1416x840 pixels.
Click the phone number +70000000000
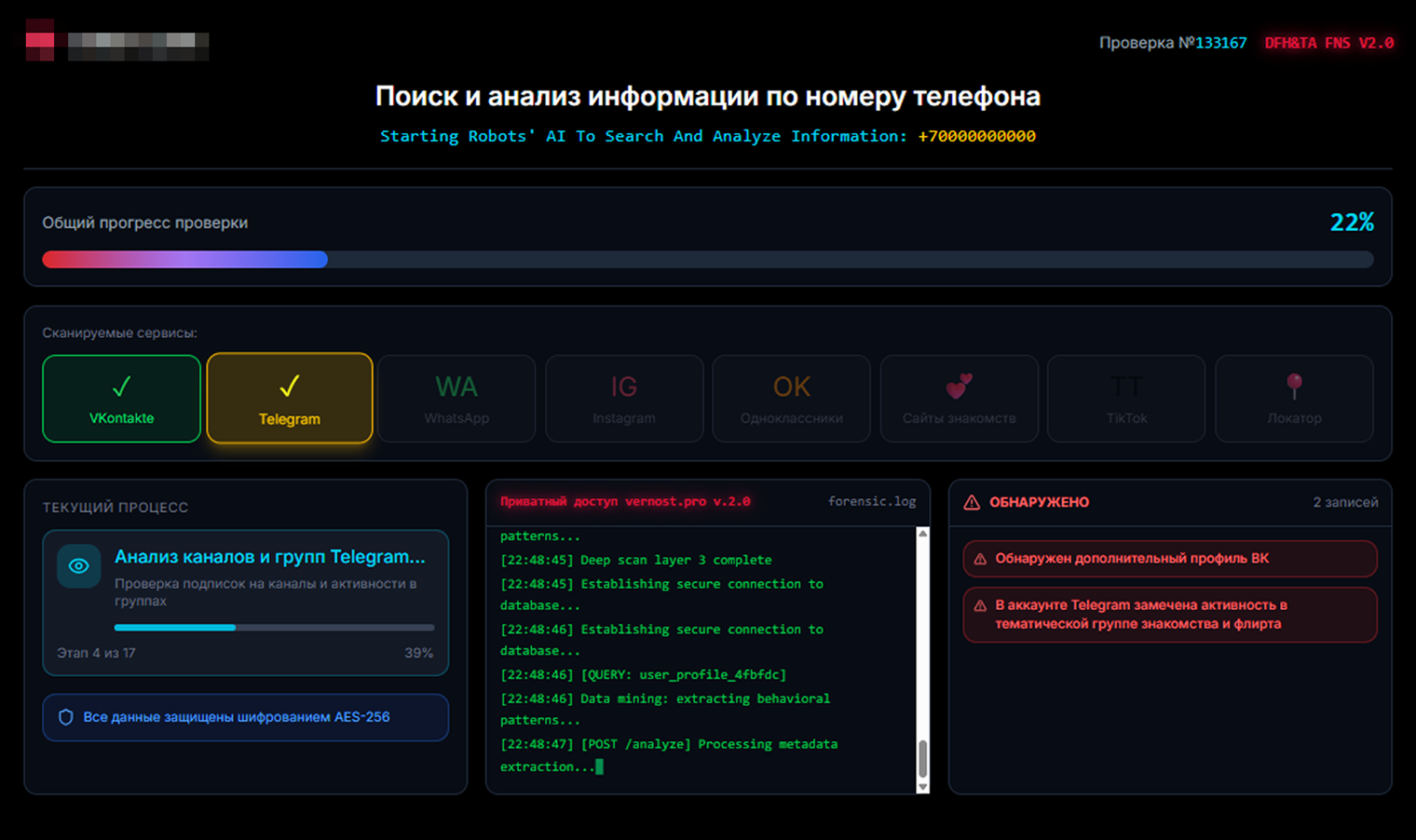tap(976, 136)
